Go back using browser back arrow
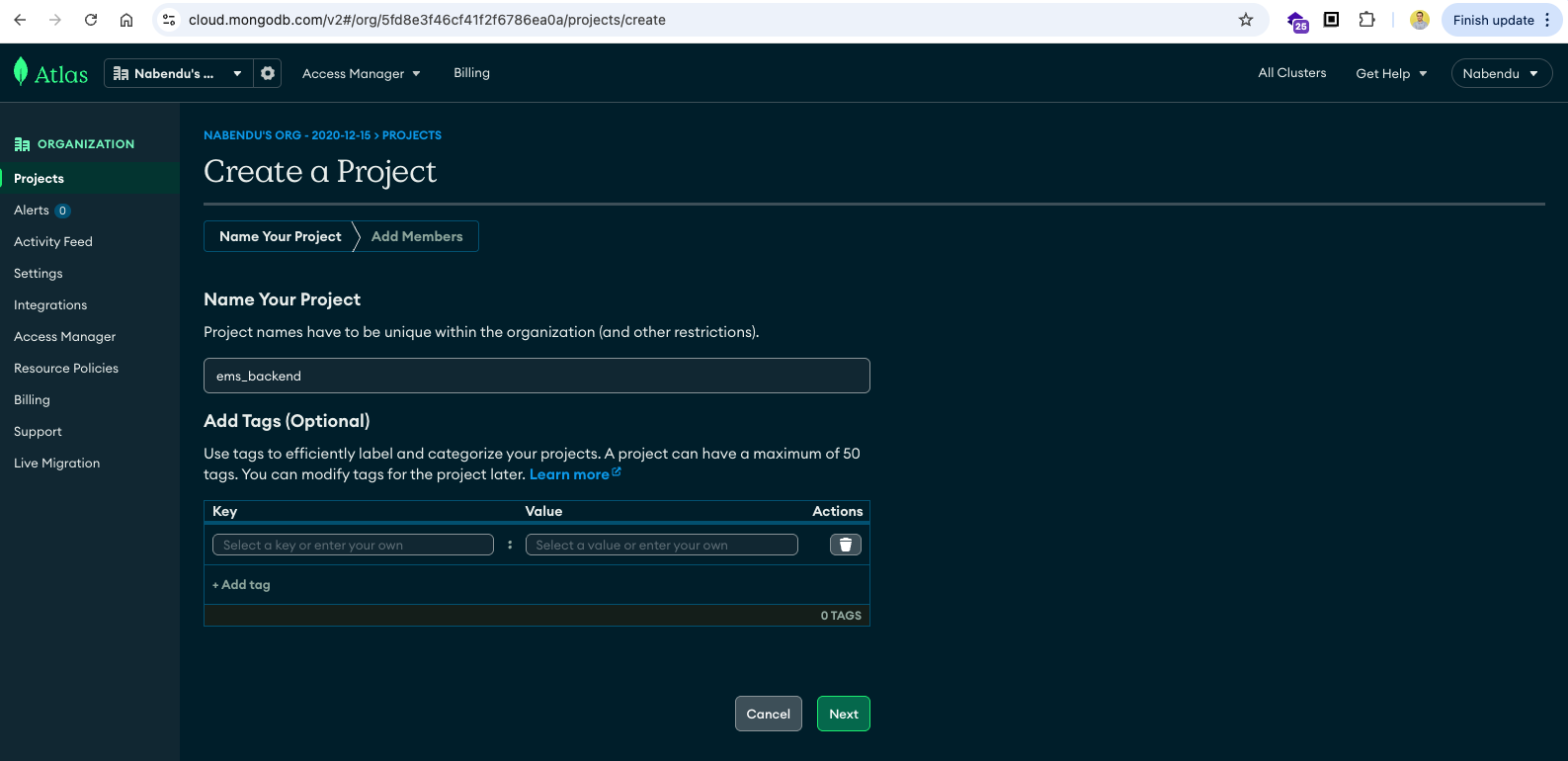 click(20, 20)
